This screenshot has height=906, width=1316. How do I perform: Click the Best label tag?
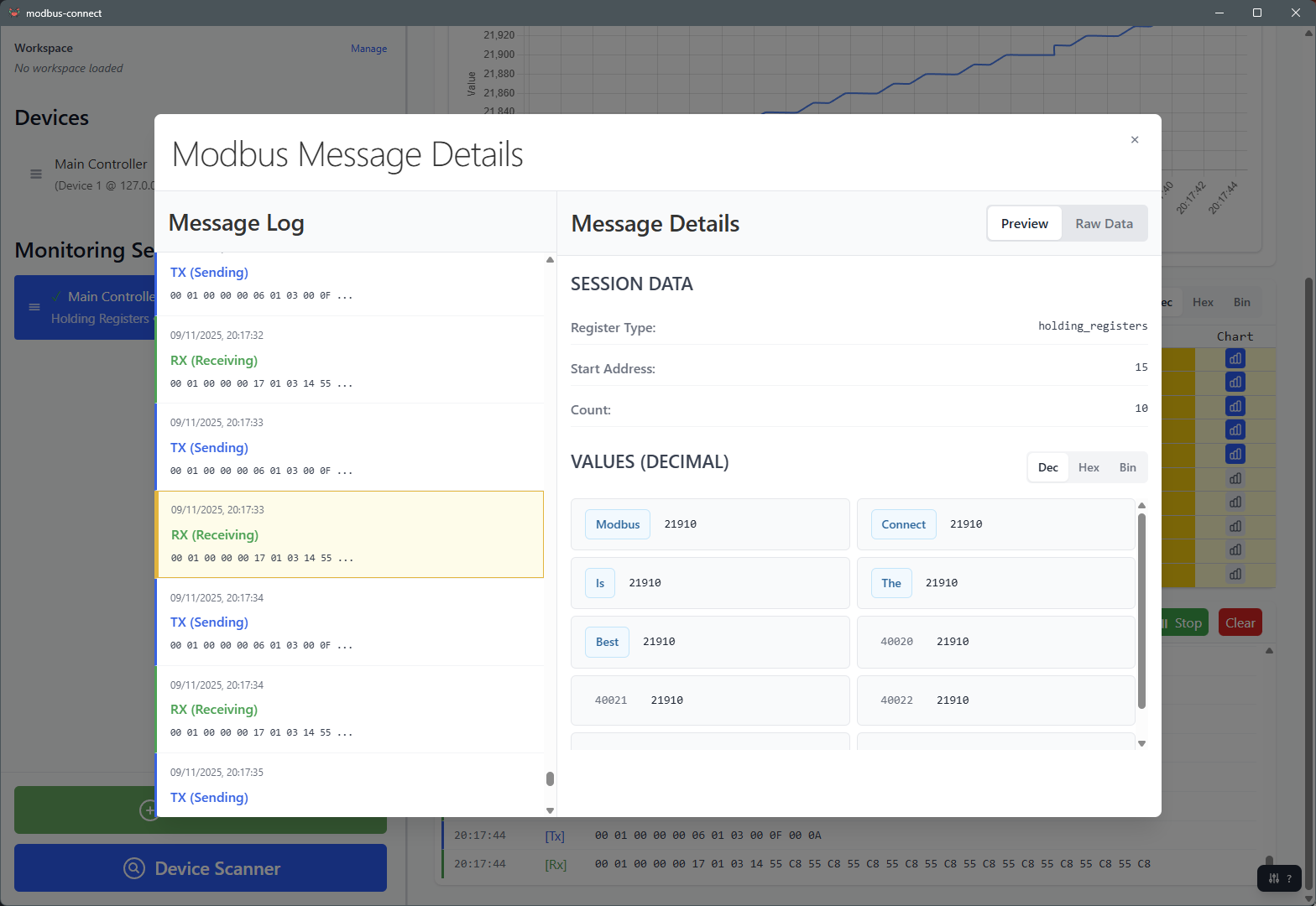click(607, 642)
